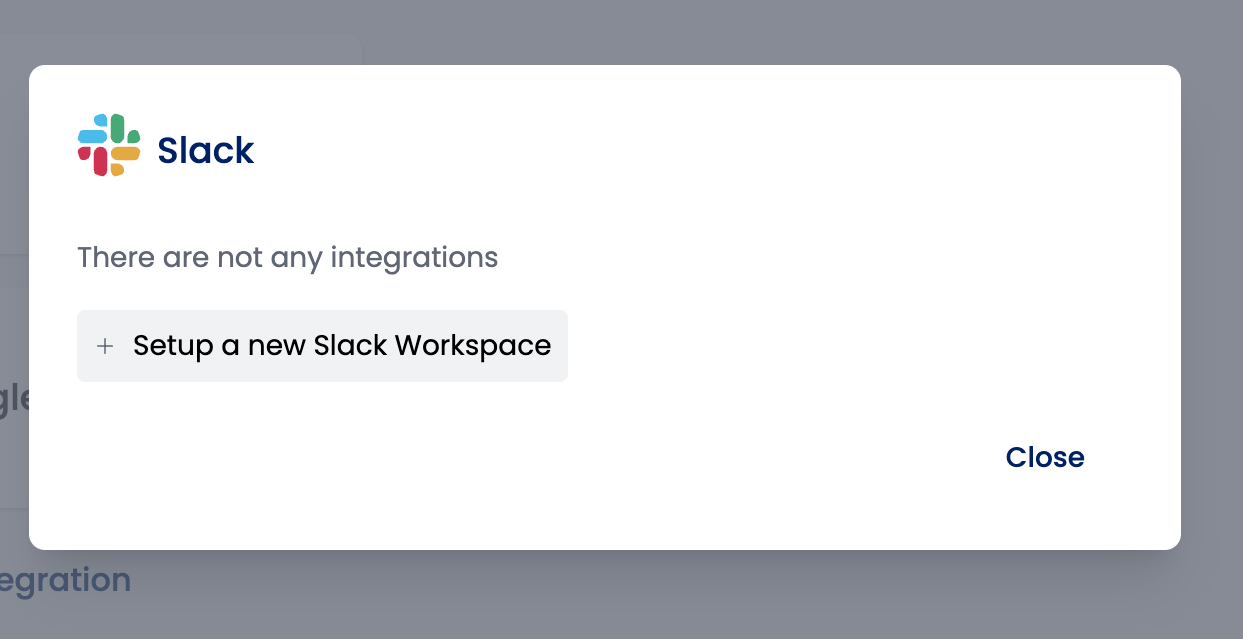Click the dimmed backdrop above the dialog
Screen dimensions: 1243x639
tap(700, 30)
